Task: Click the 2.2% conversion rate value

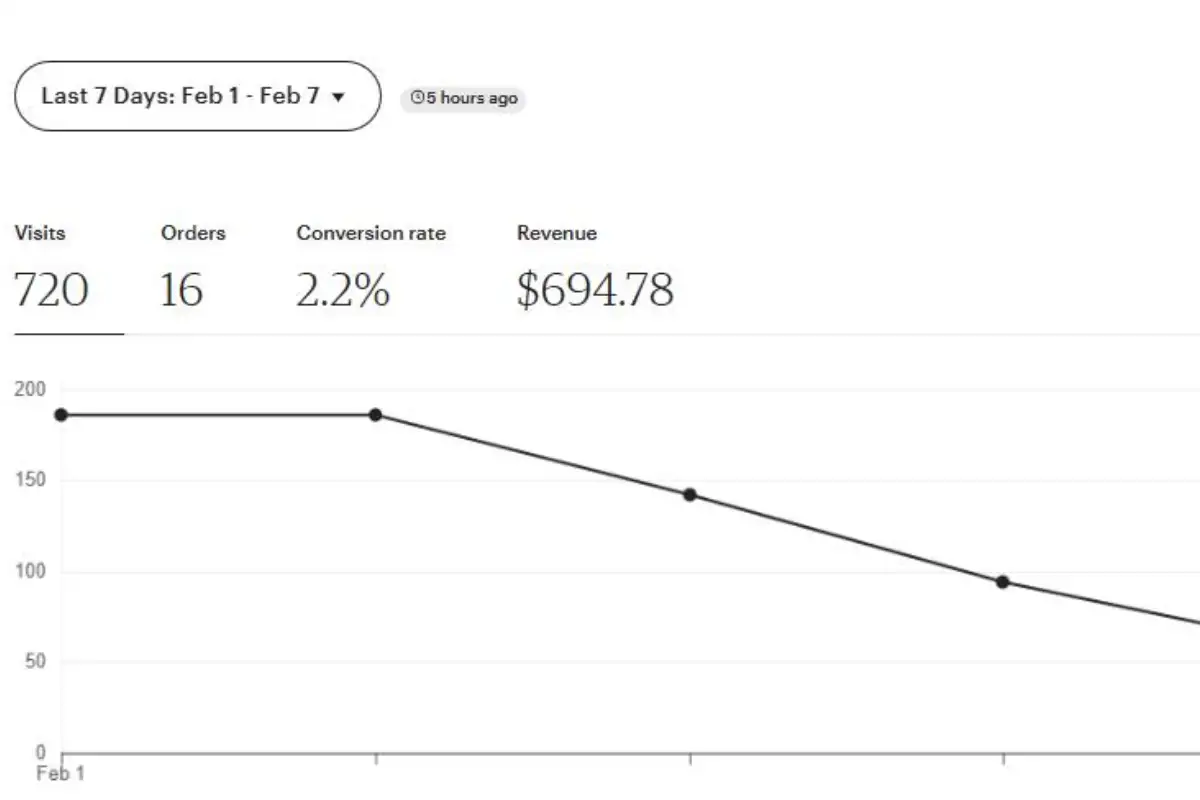Action: (343, 291)
